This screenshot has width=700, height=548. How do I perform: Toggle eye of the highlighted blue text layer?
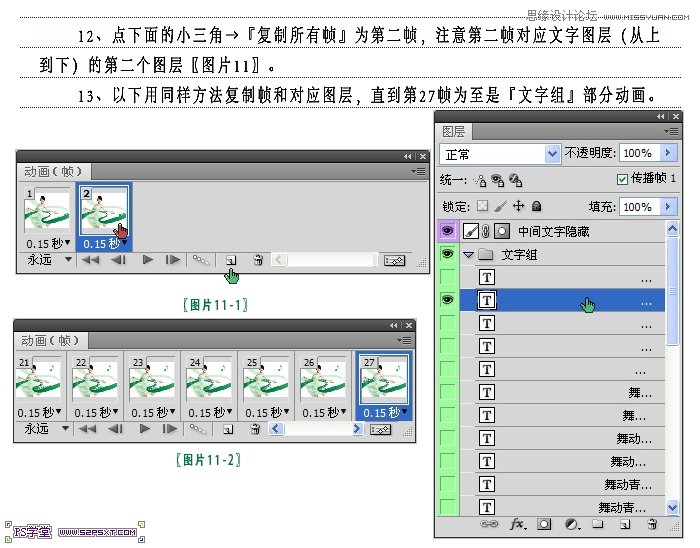[447, 300]
